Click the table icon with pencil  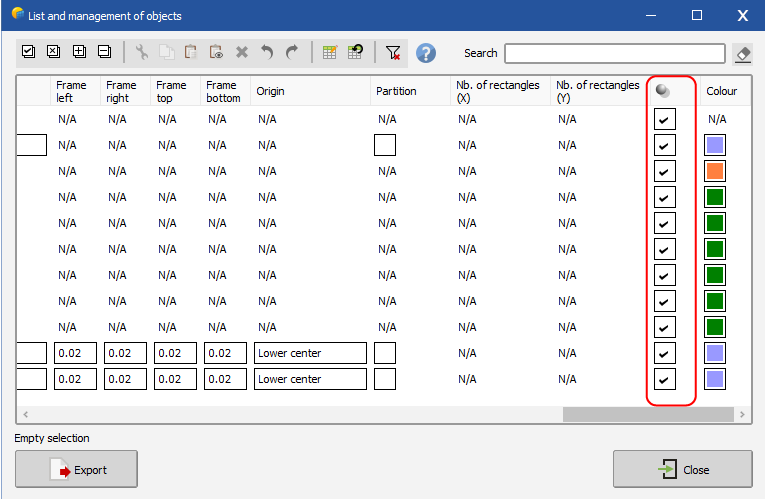click(330, 52)
